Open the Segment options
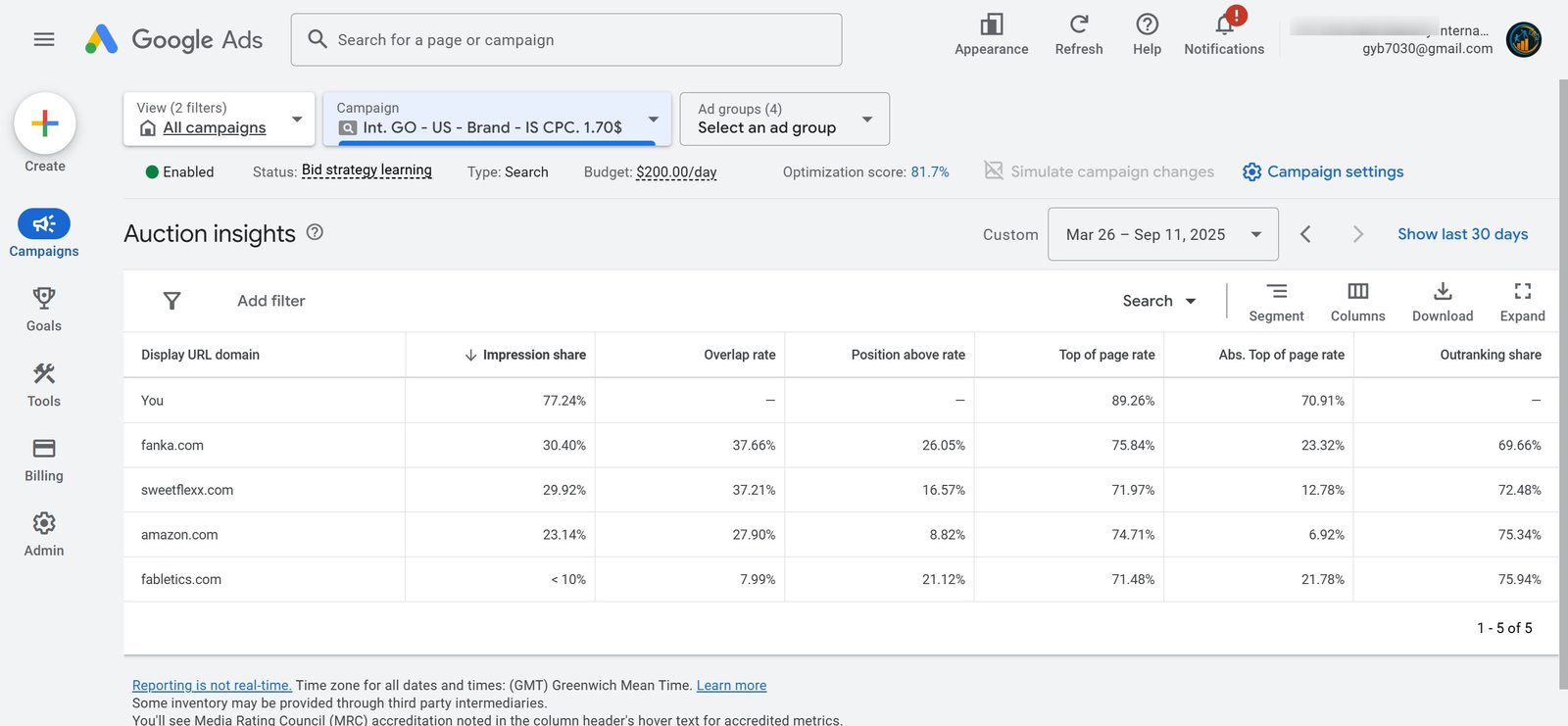The height and width of the screenshot is (726, 1568). (1276, 302)
